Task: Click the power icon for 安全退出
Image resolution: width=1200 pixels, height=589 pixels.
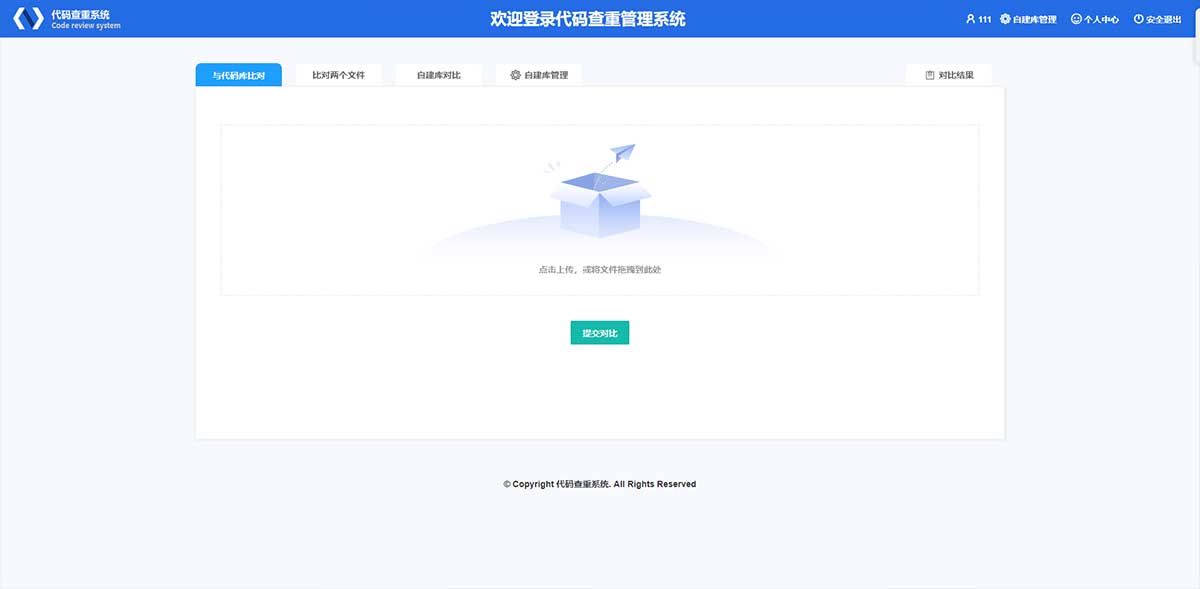Action: coord(1138,19)
